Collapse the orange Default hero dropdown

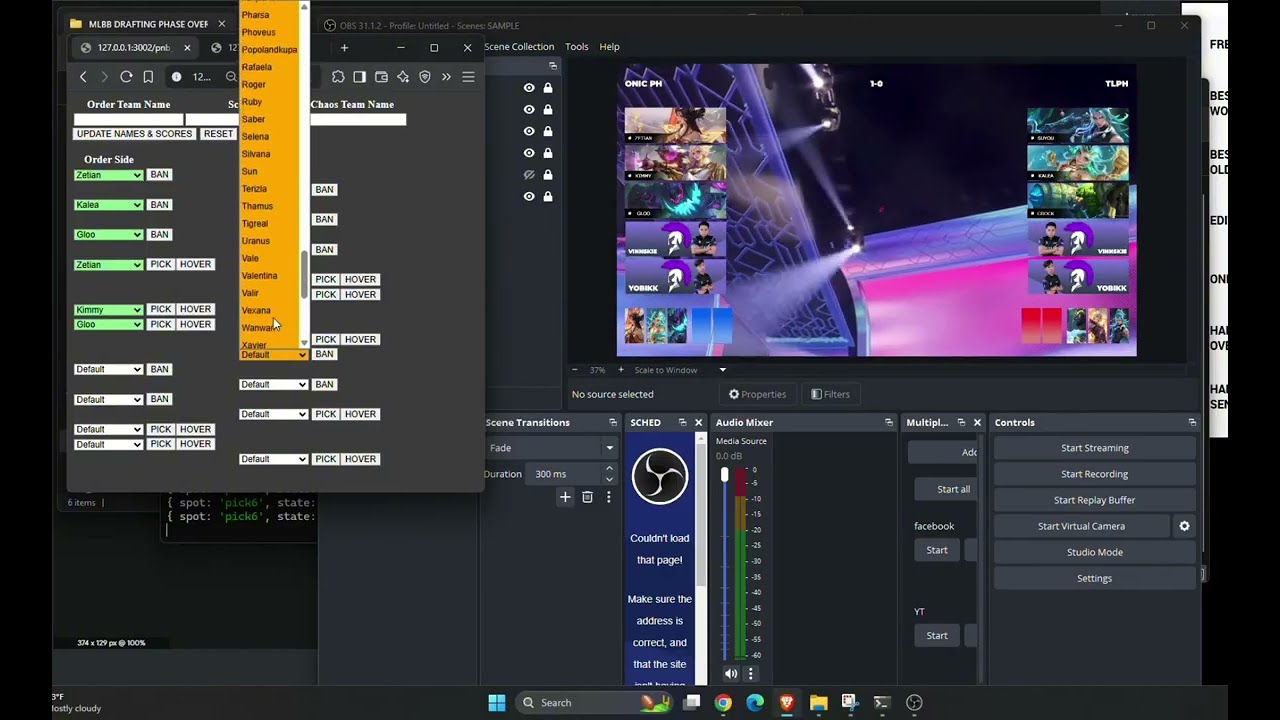[273, 355]
